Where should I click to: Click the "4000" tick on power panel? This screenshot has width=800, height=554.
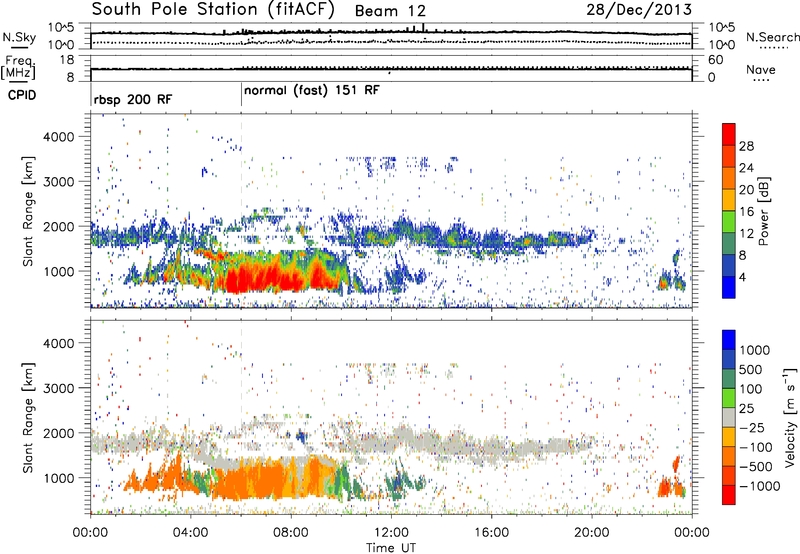[59, 137]
